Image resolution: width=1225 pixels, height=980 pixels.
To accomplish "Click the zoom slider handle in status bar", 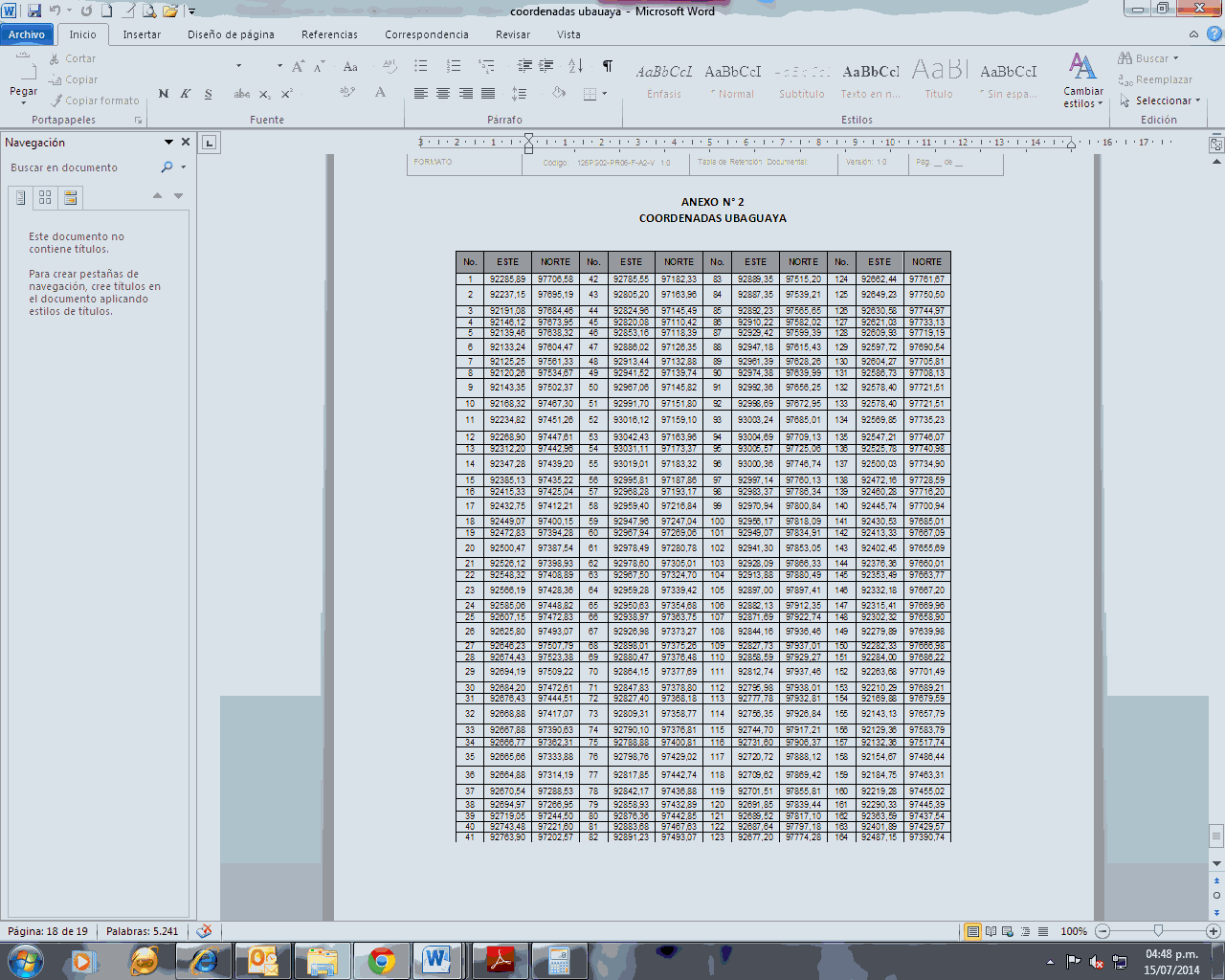I will 1158,931.
